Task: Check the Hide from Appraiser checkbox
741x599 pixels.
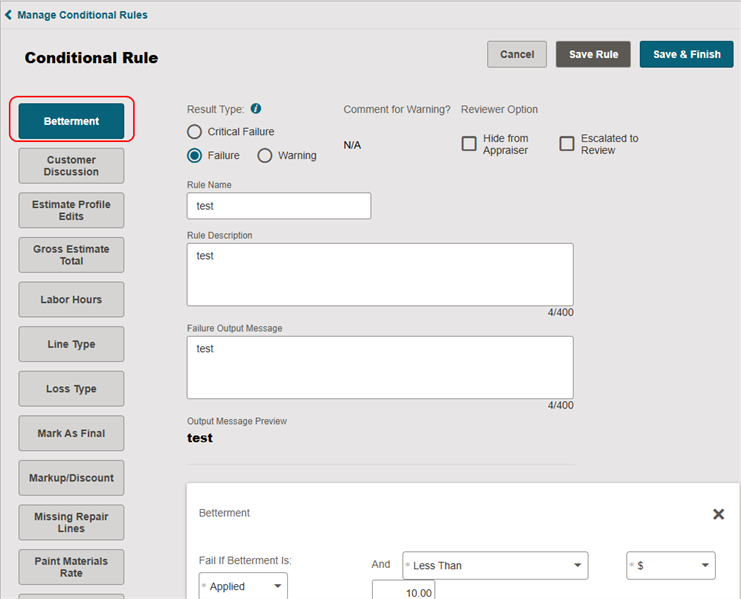Action: [469, 144]
